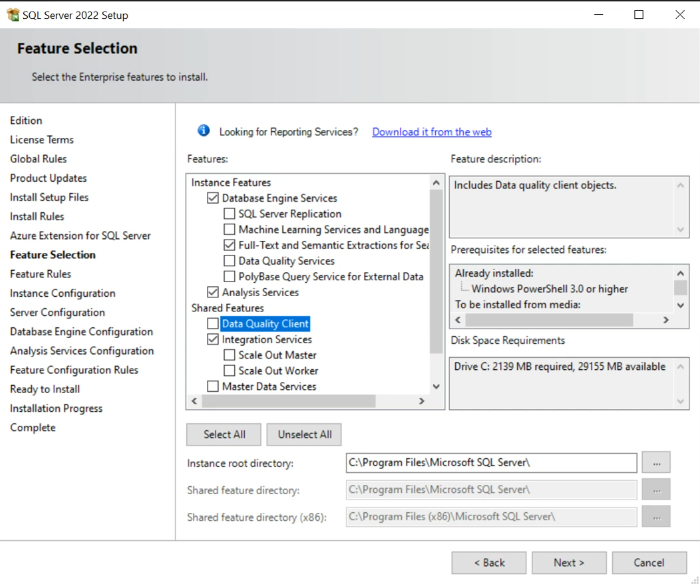The image size is (700, 585).
Task: Open the Download it from the web link
Action: (432, 132)
